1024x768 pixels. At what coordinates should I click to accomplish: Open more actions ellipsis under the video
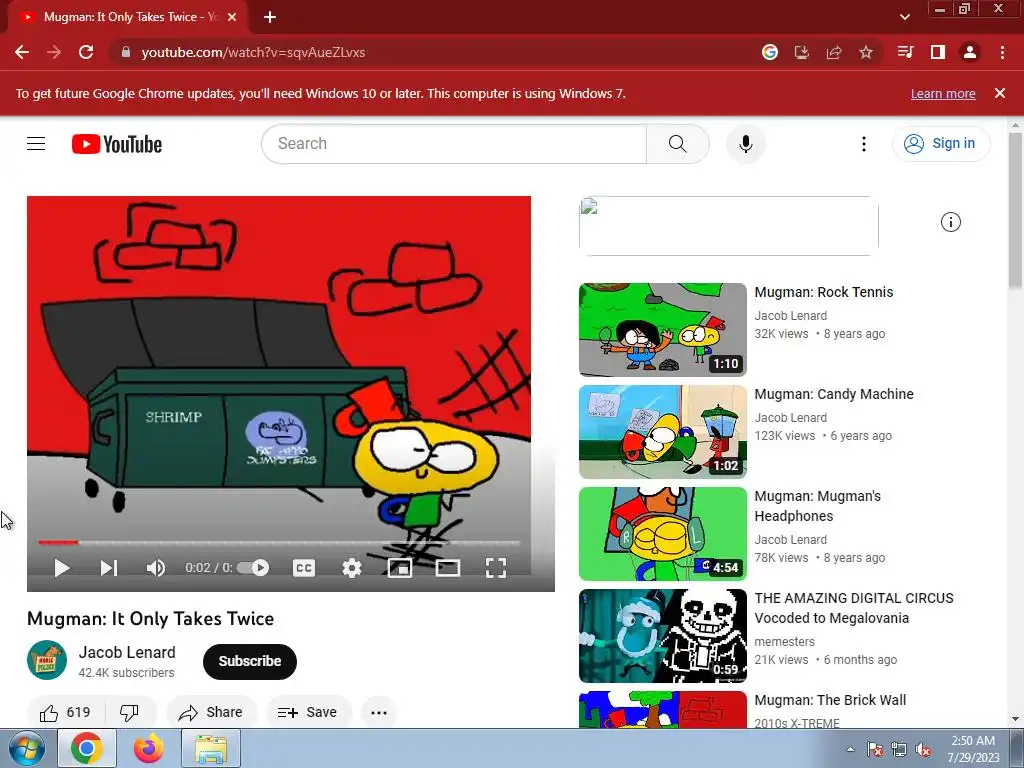[379, 712]
